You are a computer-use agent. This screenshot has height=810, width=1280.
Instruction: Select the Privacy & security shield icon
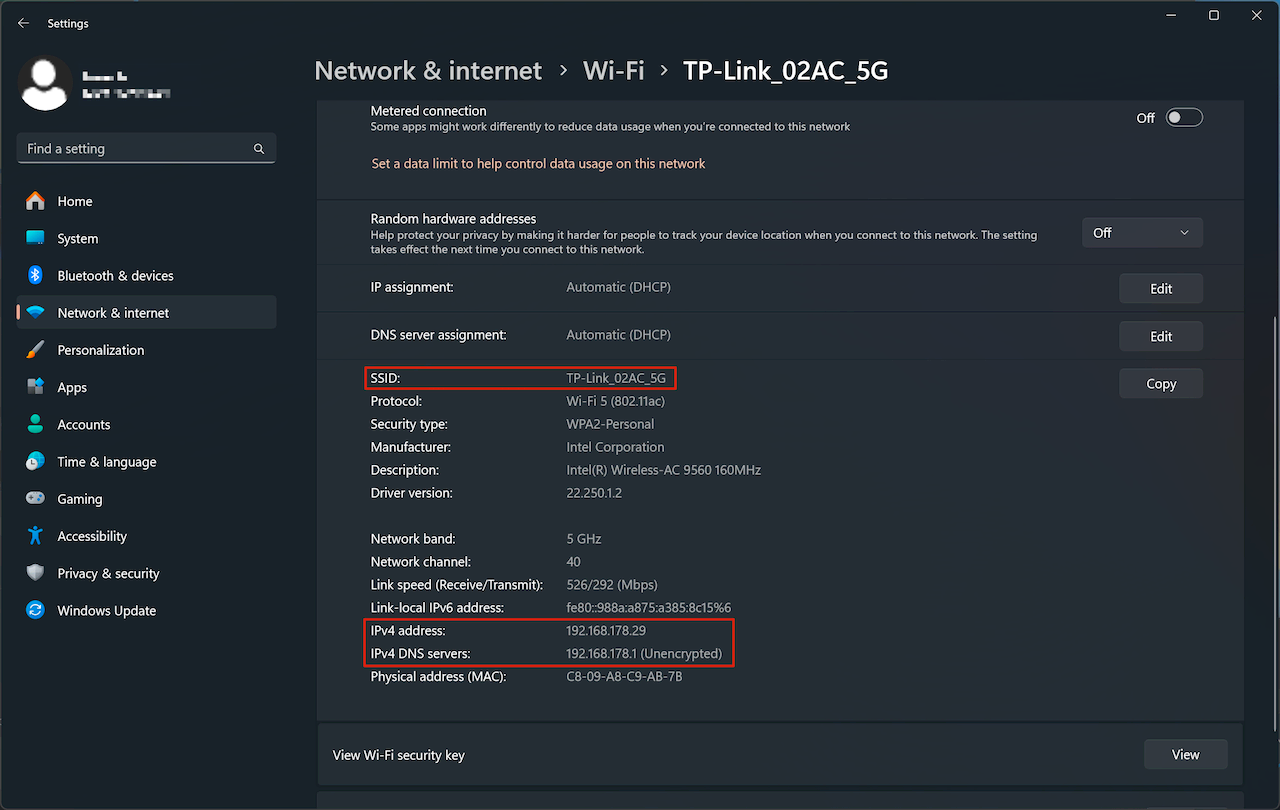pyautogui.click(x=35, y=573)
